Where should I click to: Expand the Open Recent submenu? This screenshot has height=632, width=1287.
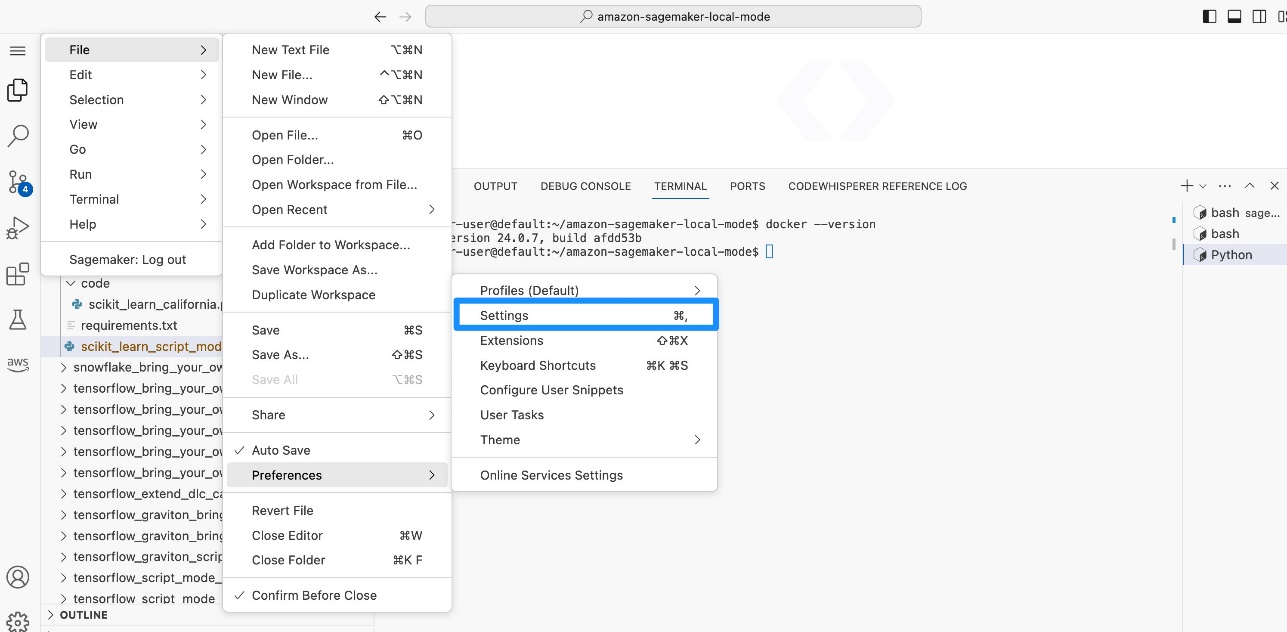click(x=337, y=210)
